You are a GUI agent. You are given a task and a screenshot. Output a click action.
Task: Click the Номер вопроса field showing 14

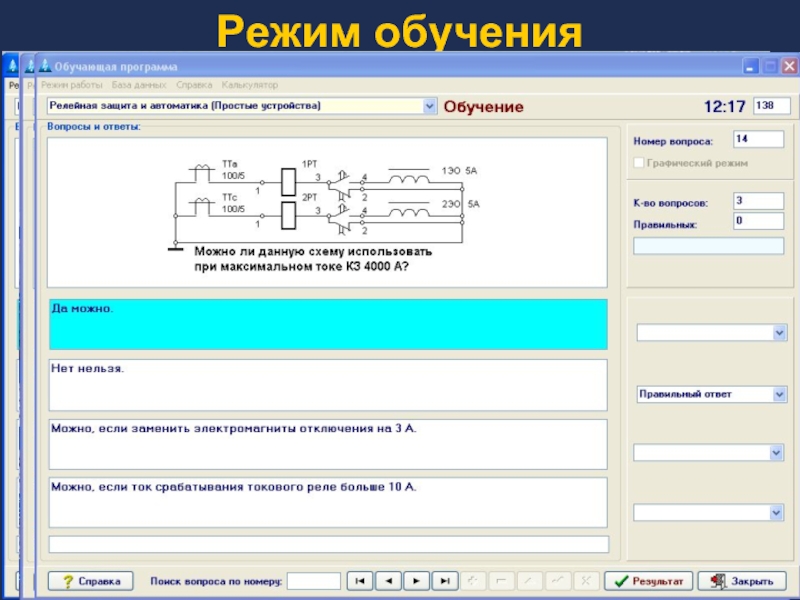pyautogui.click(x=758, y=139)
